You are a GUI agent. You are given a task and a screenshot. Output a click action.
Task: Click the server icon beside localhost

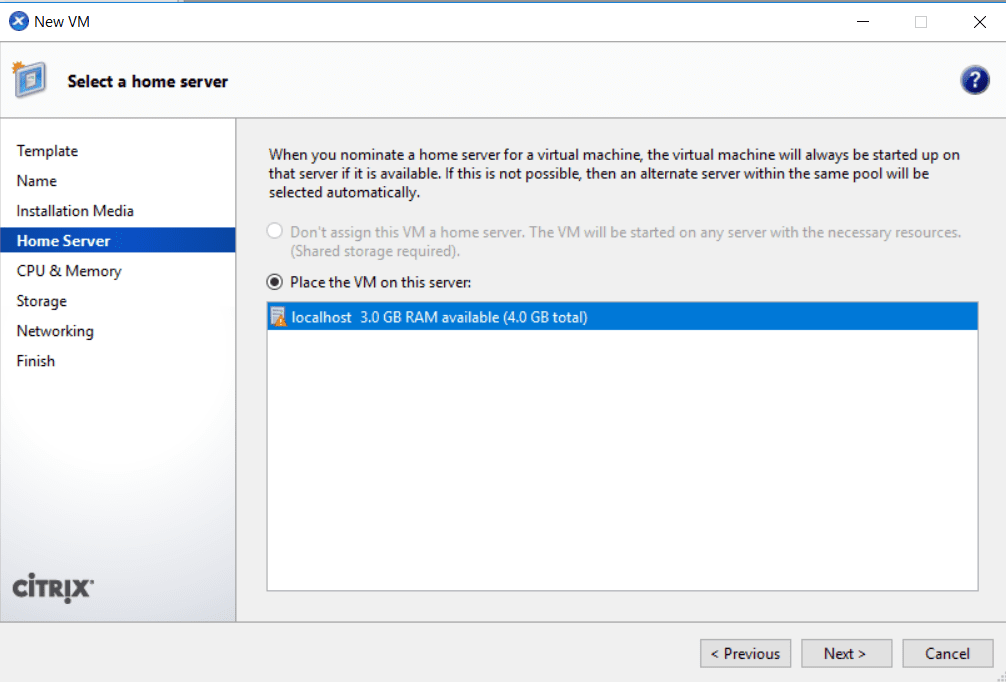click(278, 316)
